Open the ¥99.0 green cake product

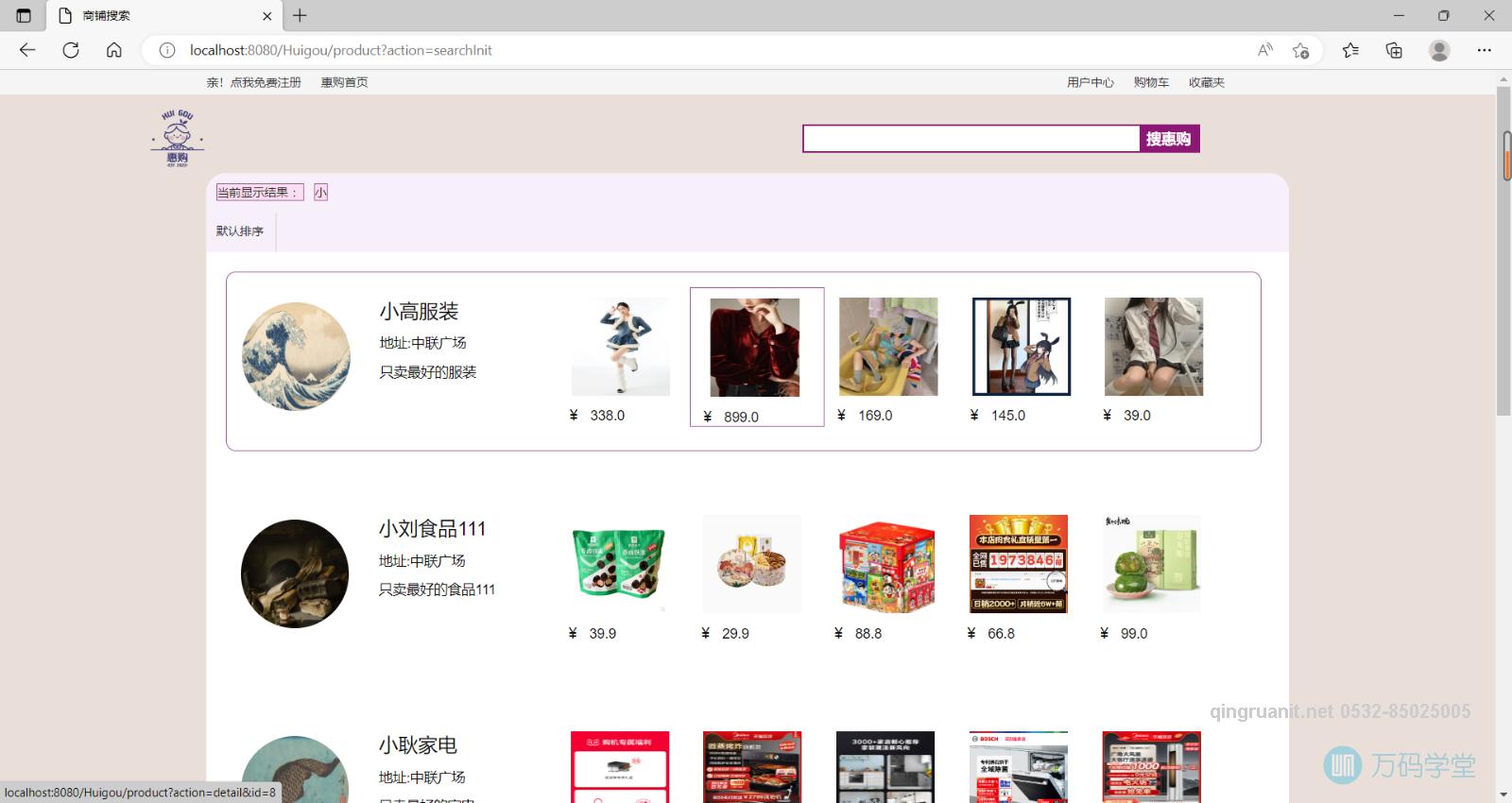tap(1151, 564)
